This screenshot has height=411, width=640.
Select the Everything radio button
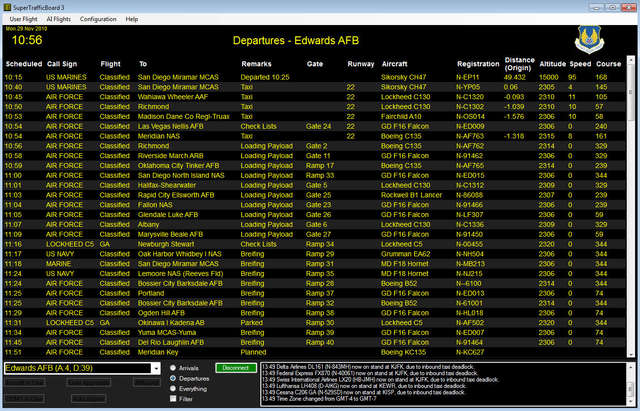(x=173, y=389)
